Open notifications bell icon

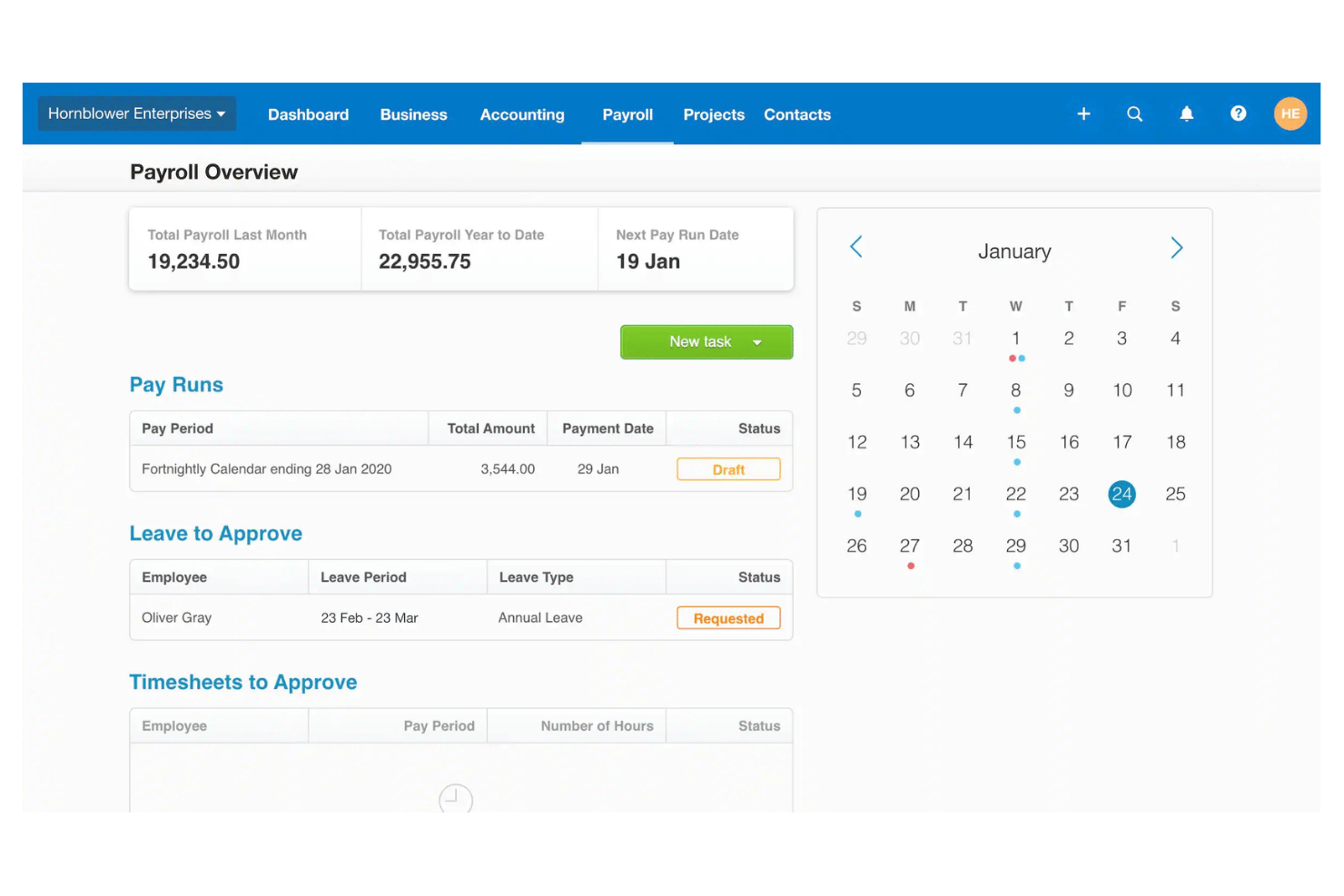pos(1187,113)
